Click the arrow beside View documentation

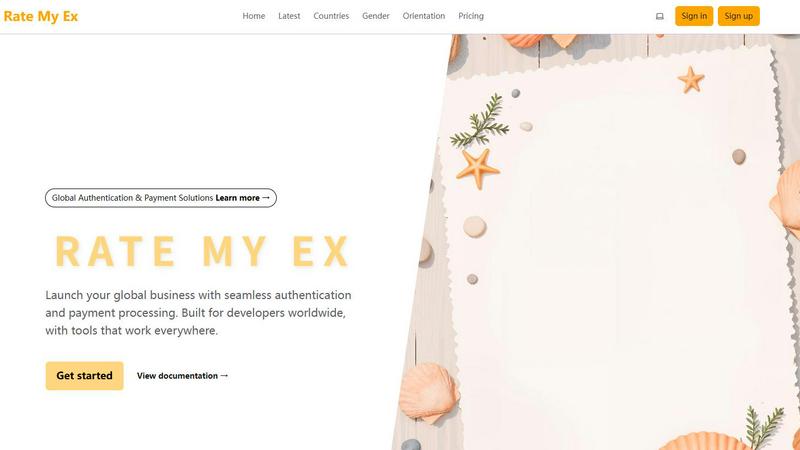point(224,376)
